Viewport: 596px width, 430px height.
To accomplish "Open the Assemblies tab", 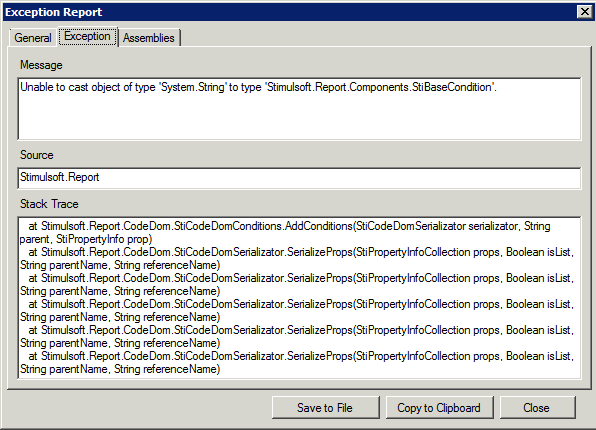I will [x=149, y=38].
